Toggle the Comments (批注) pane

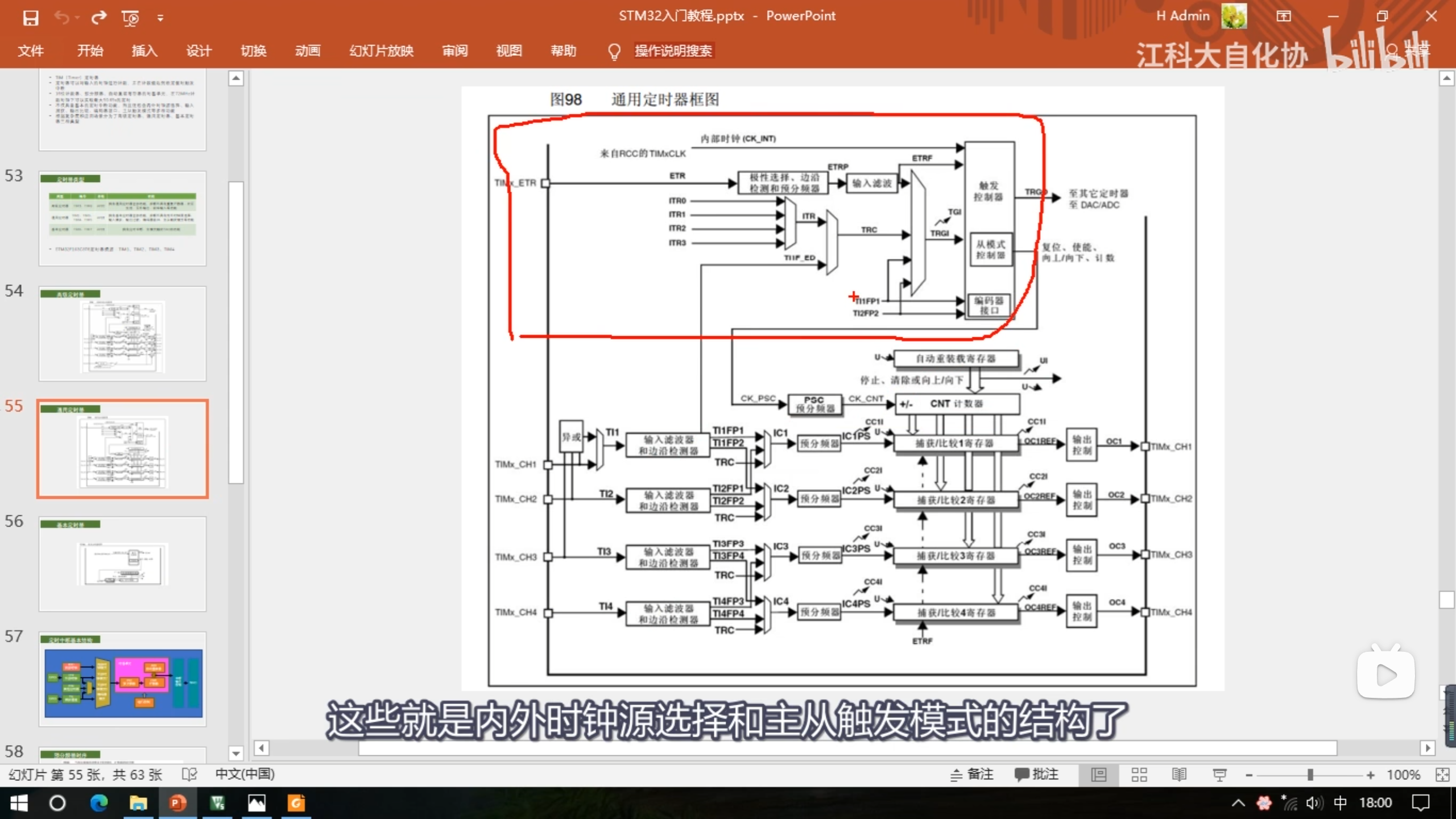coord(1036,774)
